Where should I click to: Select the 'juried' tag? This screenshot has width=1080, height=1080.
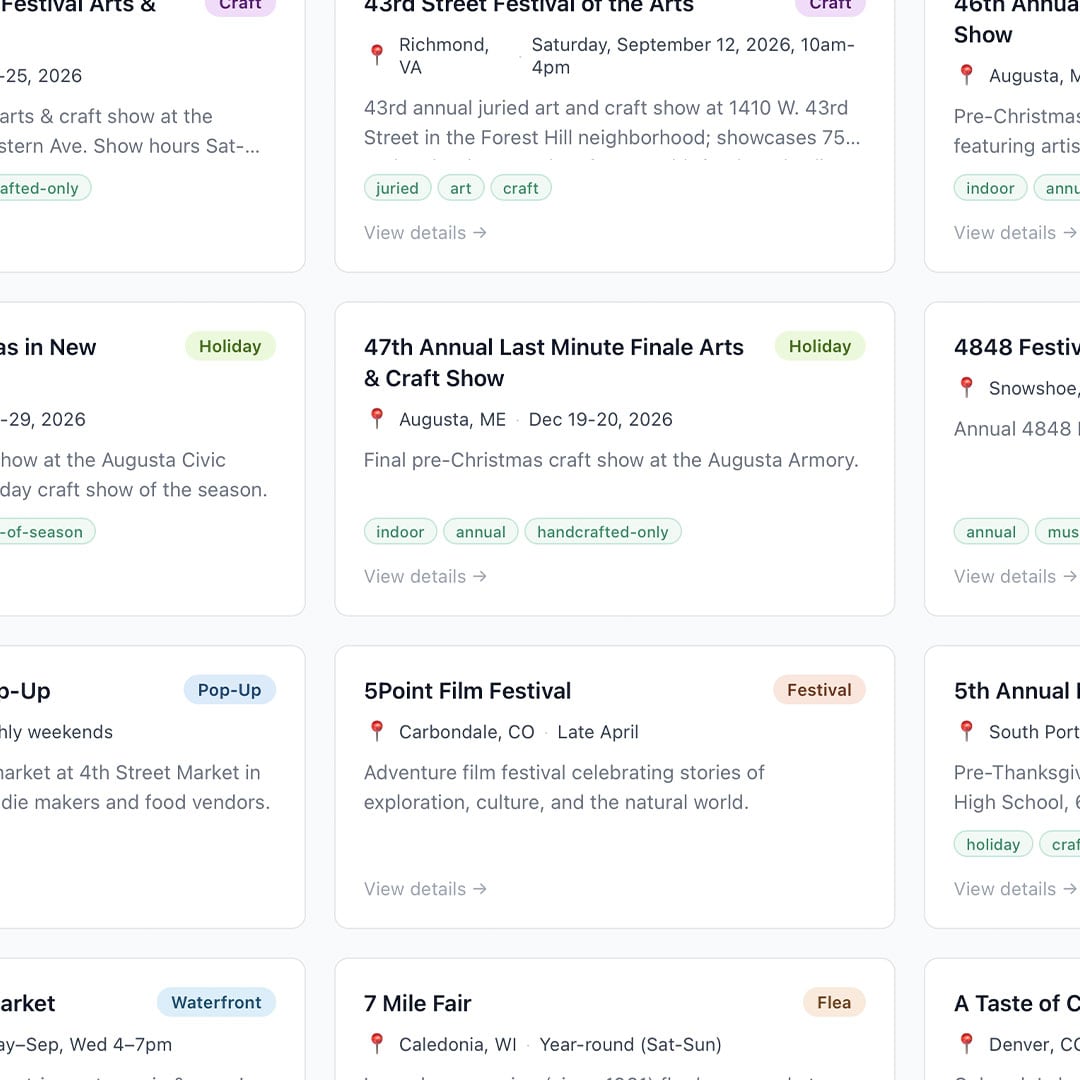tap(397, 188)
